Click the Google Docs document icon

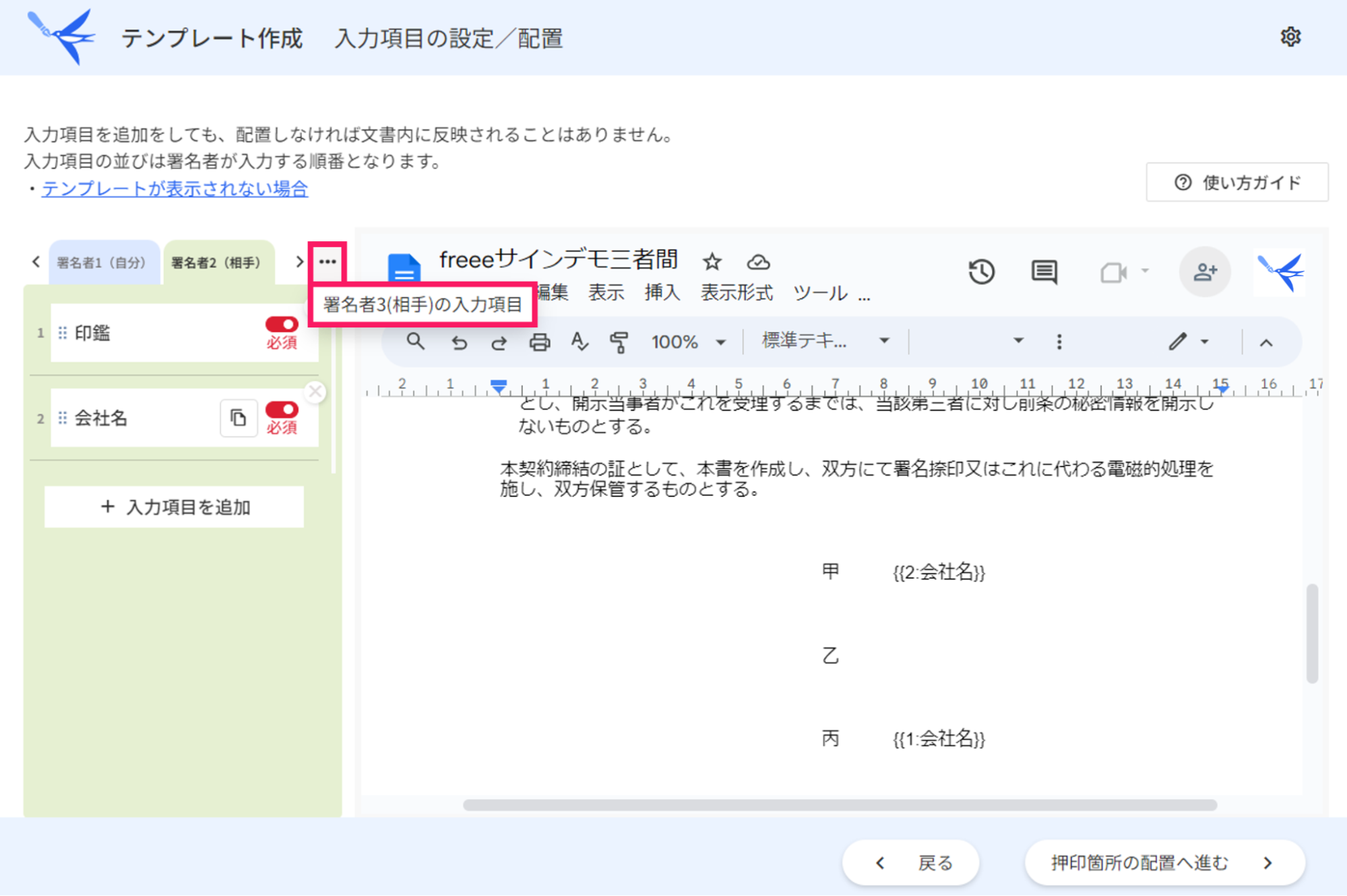[x=404, y=268]
